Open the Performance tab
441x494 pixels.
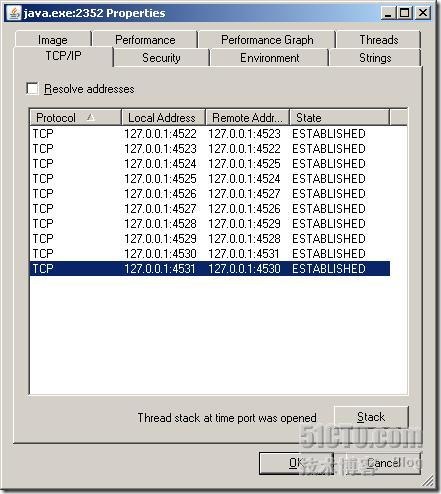[145, 40]
